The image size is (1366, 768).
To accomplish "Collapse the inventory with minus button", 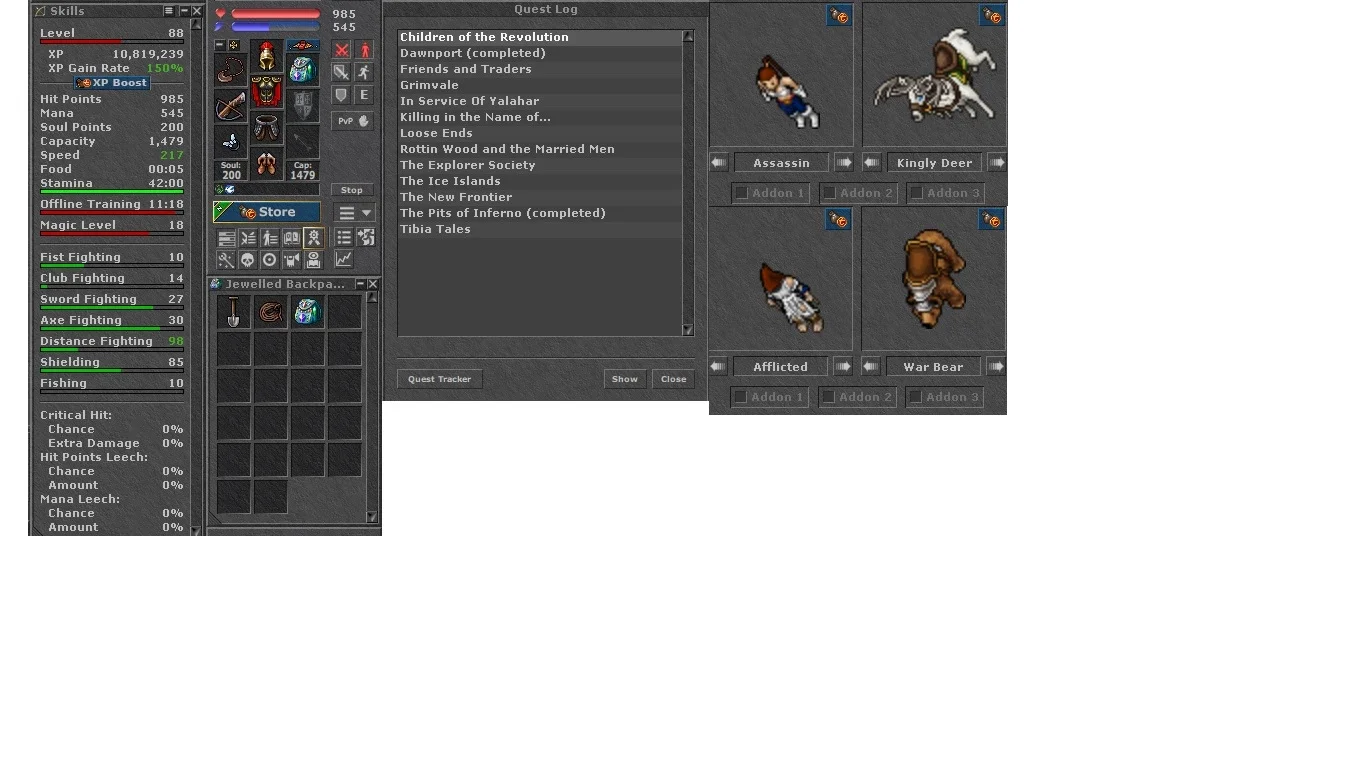I will [220, 45].
